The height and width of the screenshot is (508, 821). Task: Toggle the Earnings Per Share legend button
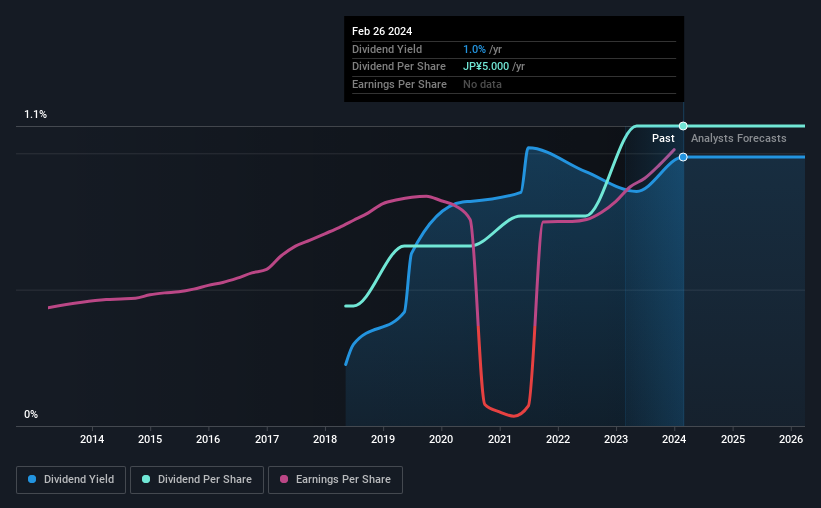pyautogui.click(x=335, y=480)
